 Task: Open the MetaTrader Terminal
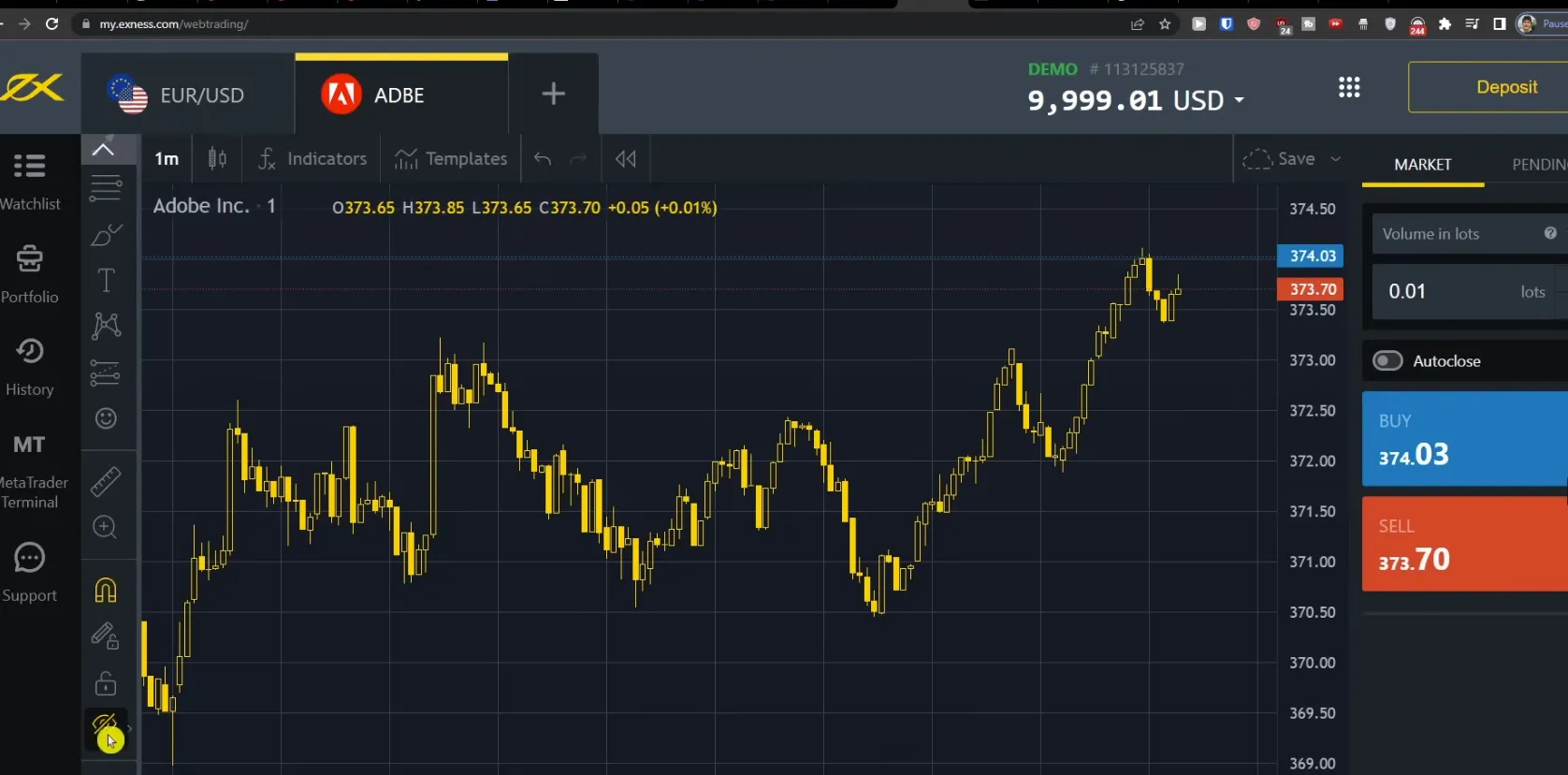(31, 471)
